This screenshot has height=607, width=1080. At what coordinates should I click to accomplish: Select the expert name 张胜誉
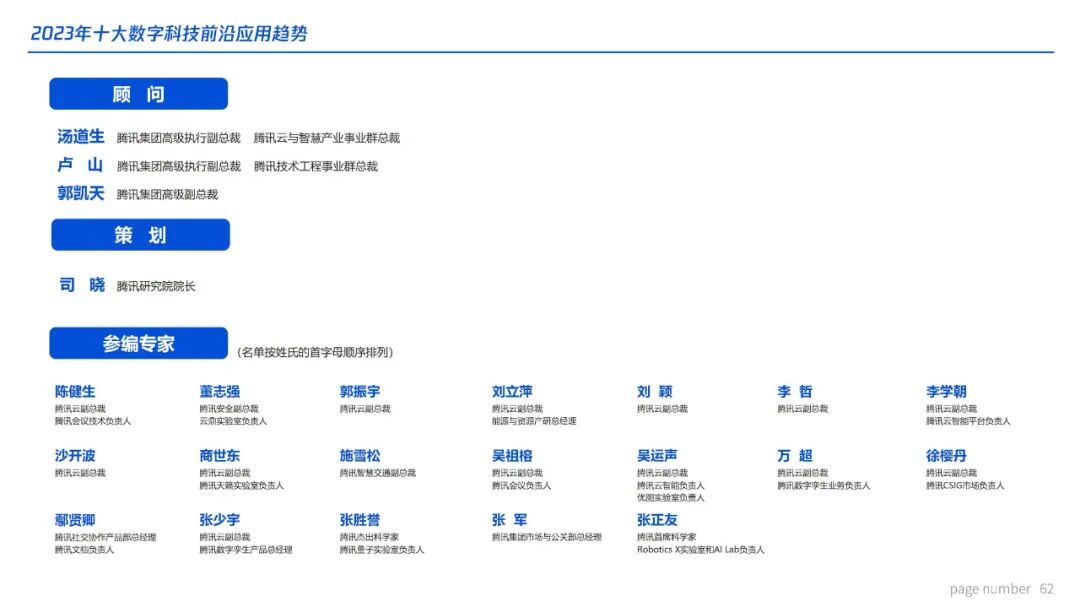click(x=360, y=519)
